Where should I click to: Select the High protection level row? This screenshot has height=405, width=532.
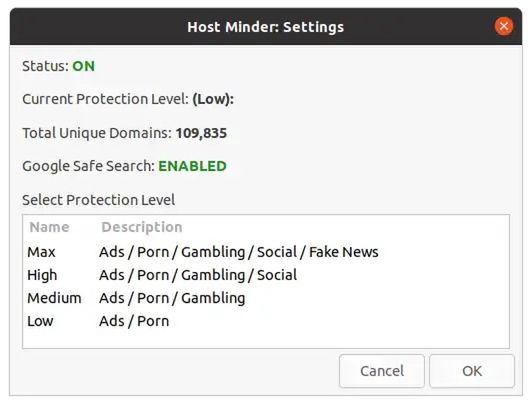pyautogui.click(x=266, y=275)
